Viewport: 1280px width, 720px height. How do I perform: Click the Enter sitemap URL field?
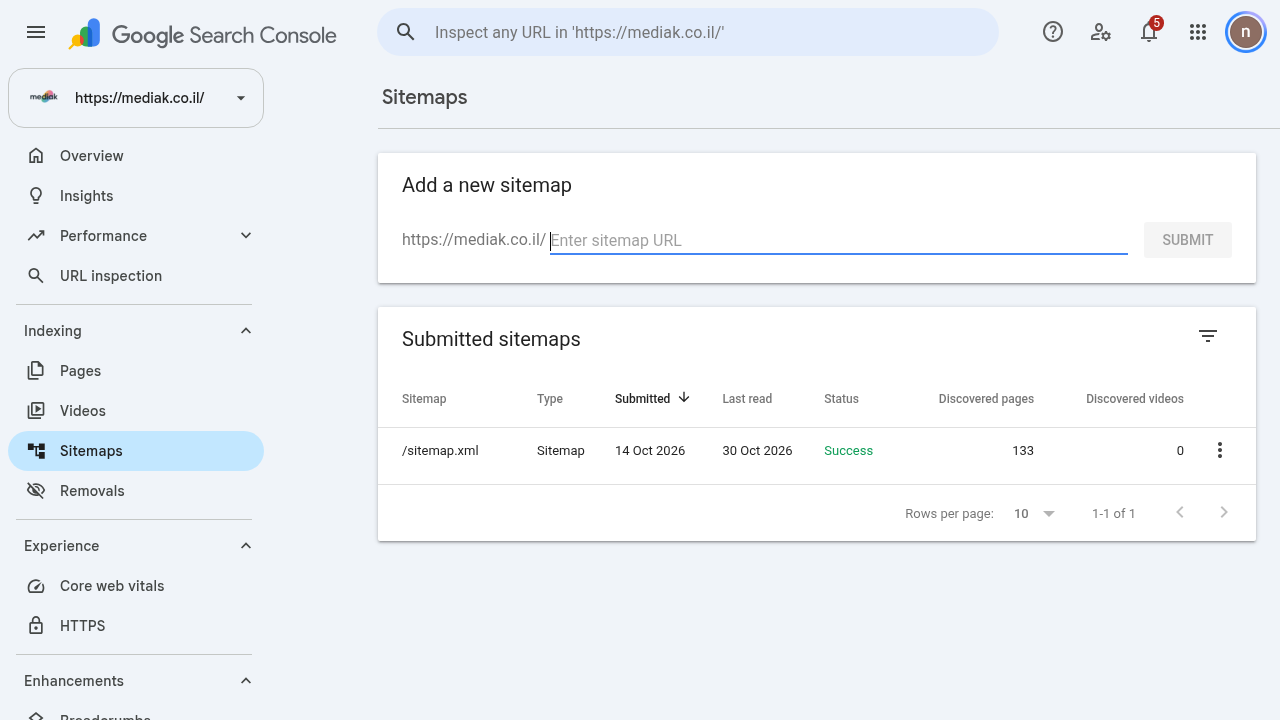(839, 240)
